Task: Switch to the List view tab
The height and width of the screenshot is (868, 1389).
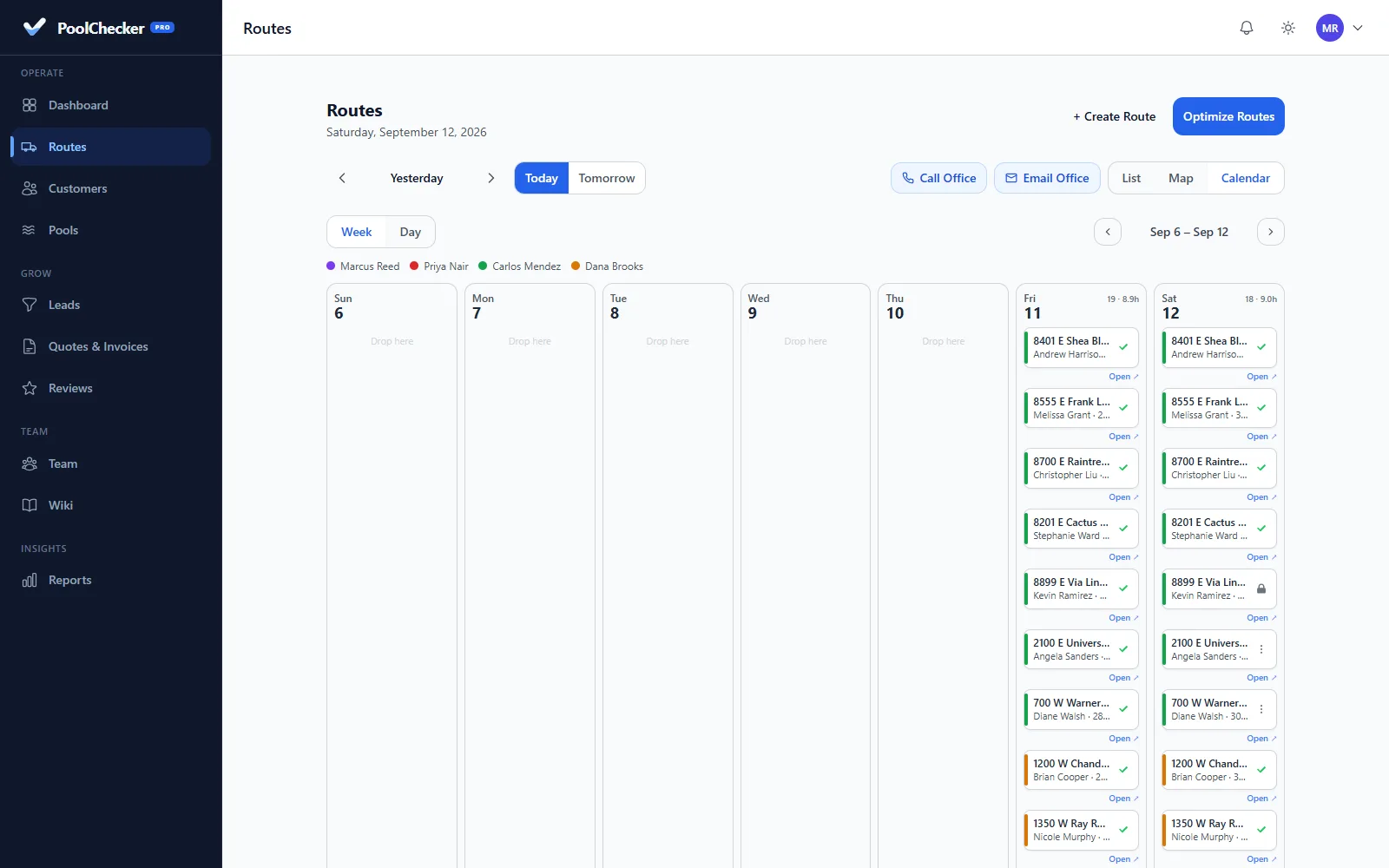Action: tap(1131, 178)
